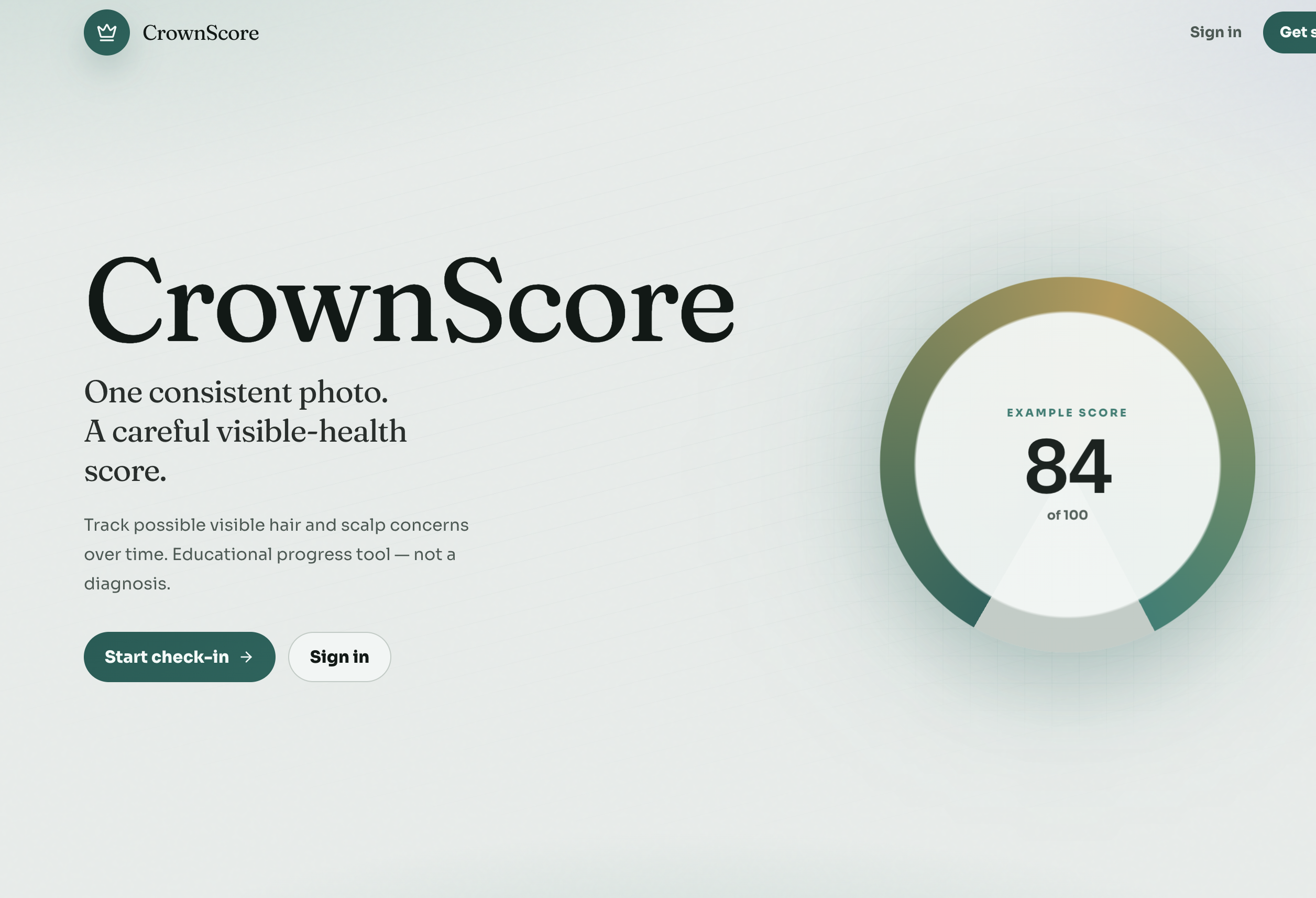Click the arrow icon on Start check-in
The image size is (1316, 898).
[x=246, y=657]
